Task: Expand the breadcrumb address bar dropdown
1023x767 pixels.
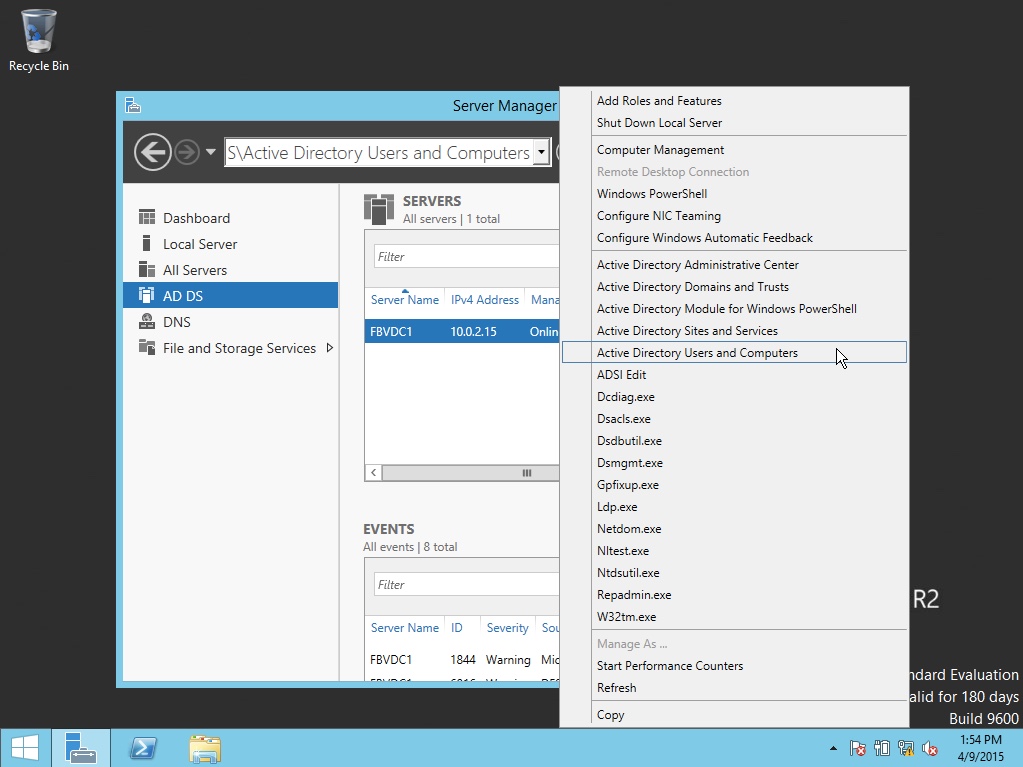Action: pyautogui.click(x=541, y=153)
